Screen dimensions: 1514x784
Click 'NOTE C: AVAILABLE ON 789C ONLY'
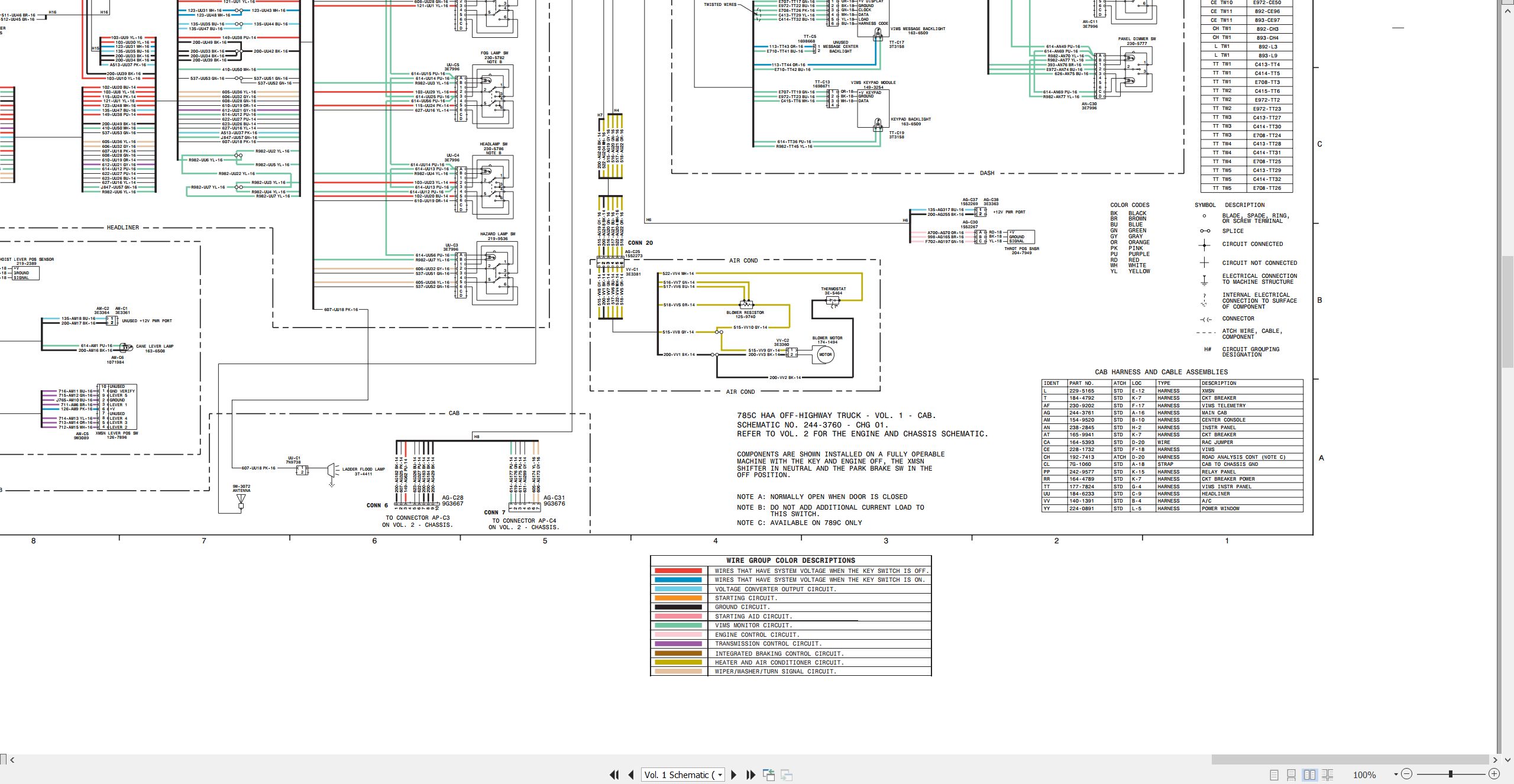coord(799,523)
